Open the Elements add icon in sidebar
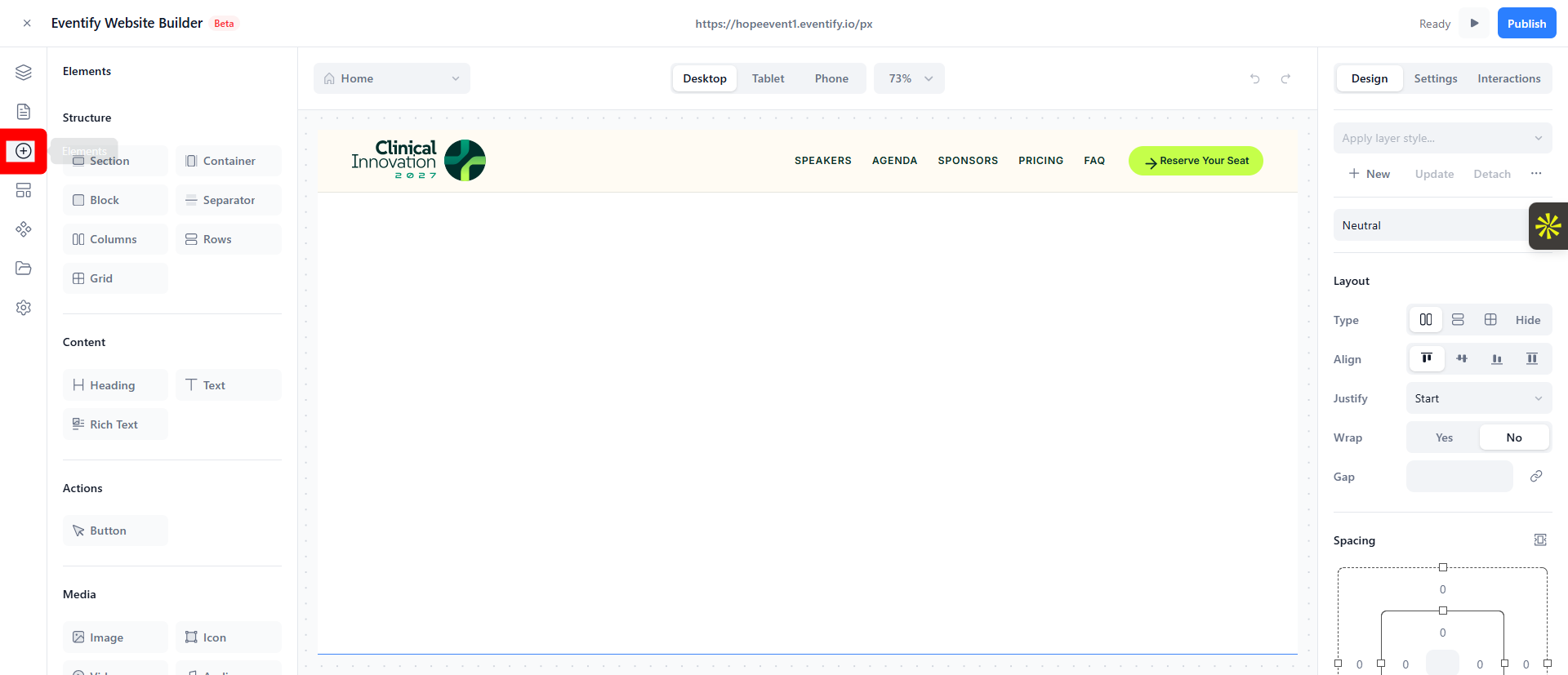 (x=24, y=151)
